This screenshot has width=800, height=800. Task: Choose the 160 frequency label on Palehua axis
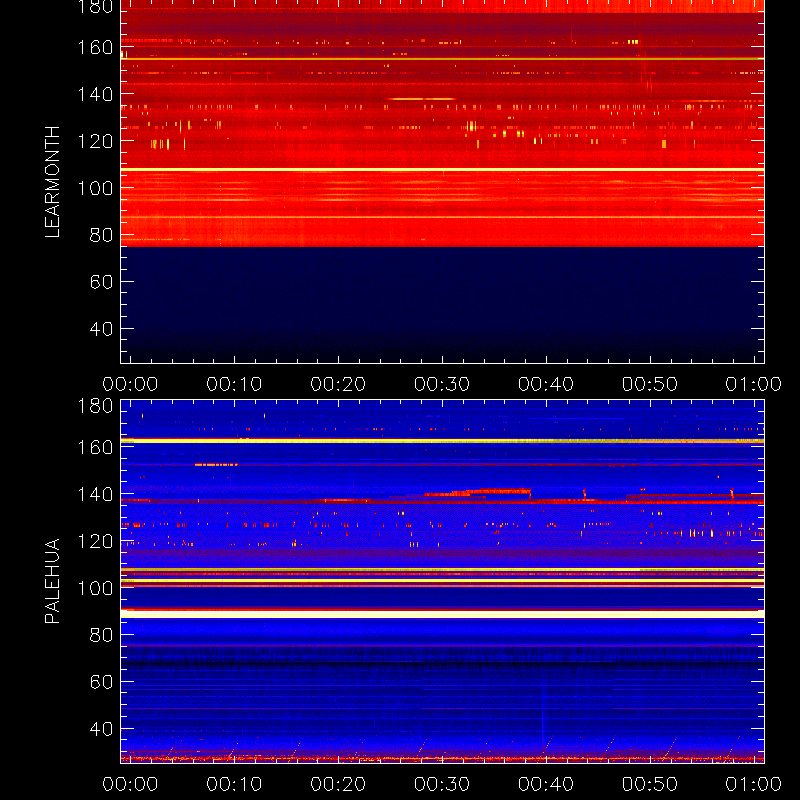95,447
